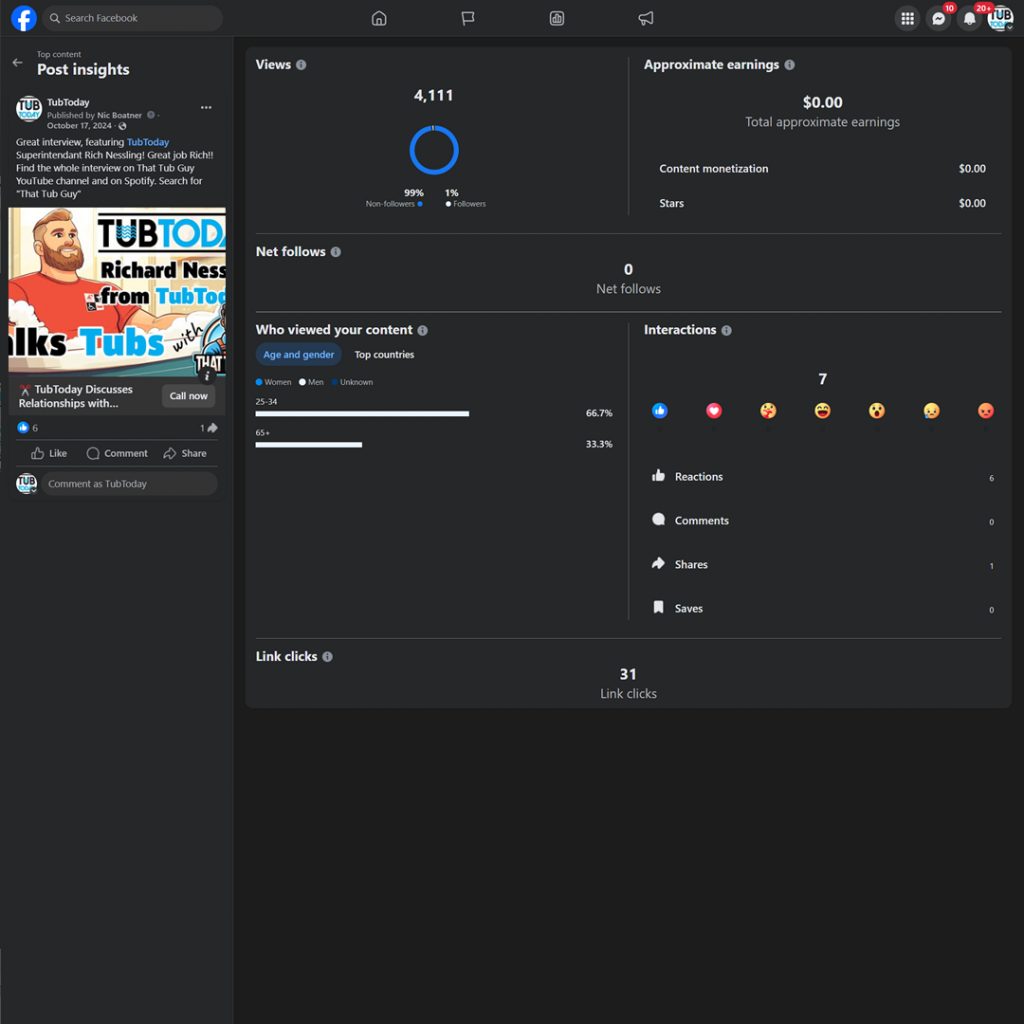Image resolution: width=1024 pixels, height=1024 pixels.
Task: Click the Women legend item
Action: pos(274,382)
